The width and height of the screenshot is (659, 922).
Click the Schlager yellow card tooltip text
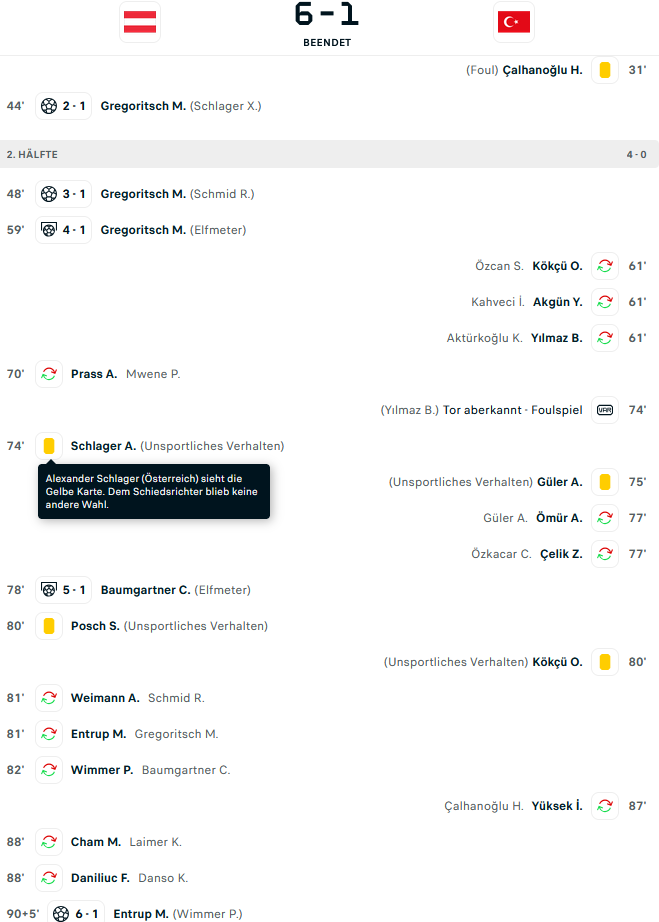pos(153,491)
